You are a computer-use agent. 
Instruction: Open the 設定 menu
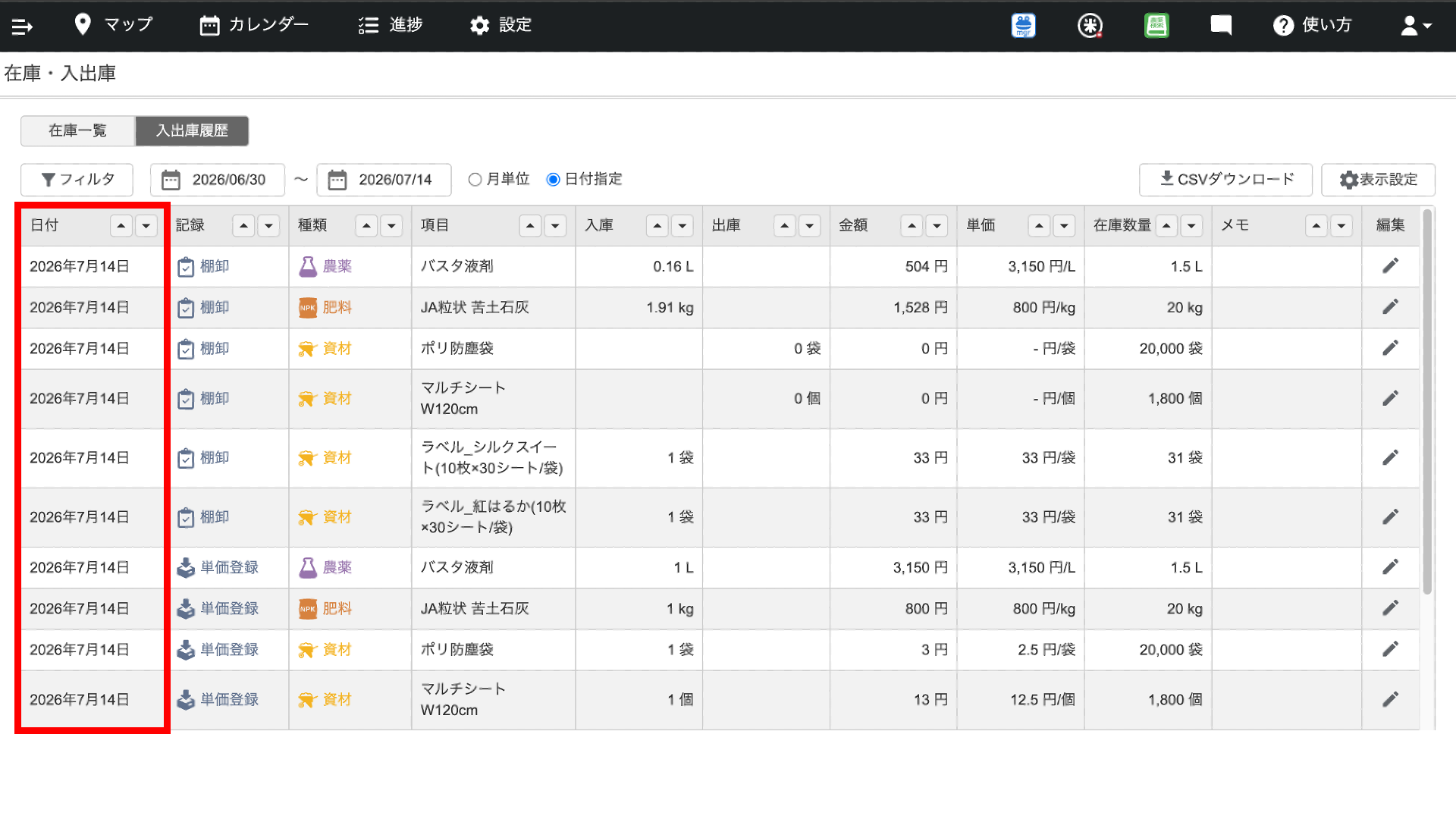[x=500, y=25]
